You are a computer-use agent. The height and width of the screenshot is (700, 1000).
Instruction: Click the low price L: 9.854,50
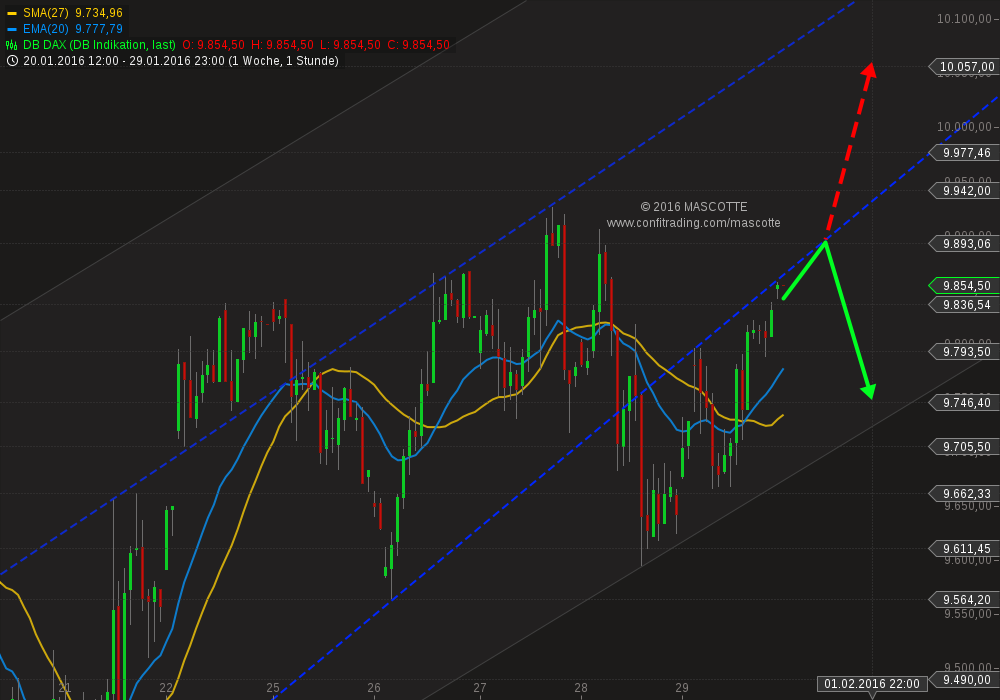coord(350,45)
